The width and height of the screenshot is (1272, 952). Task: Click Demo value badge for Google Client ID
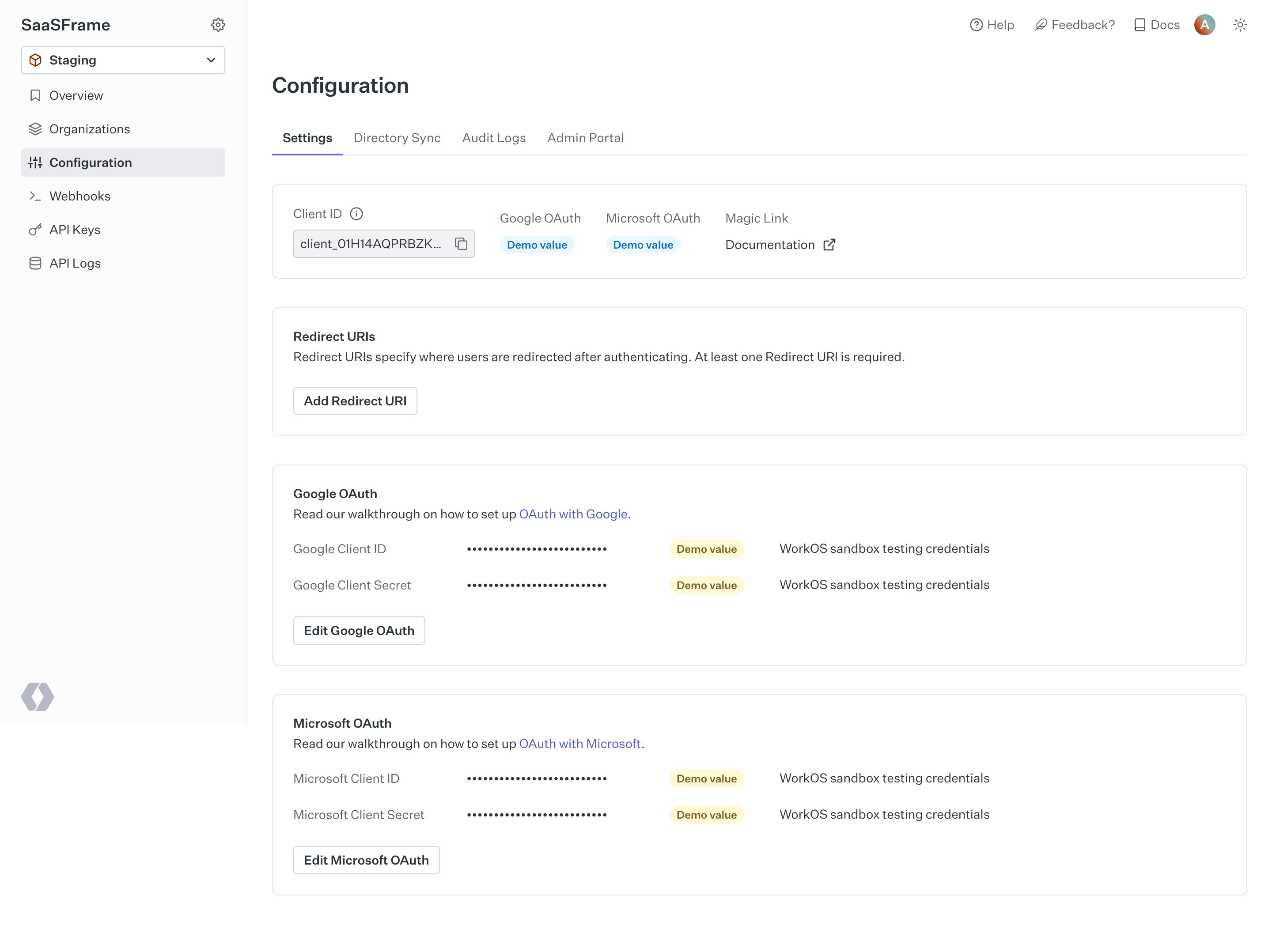tap(706, 548)
